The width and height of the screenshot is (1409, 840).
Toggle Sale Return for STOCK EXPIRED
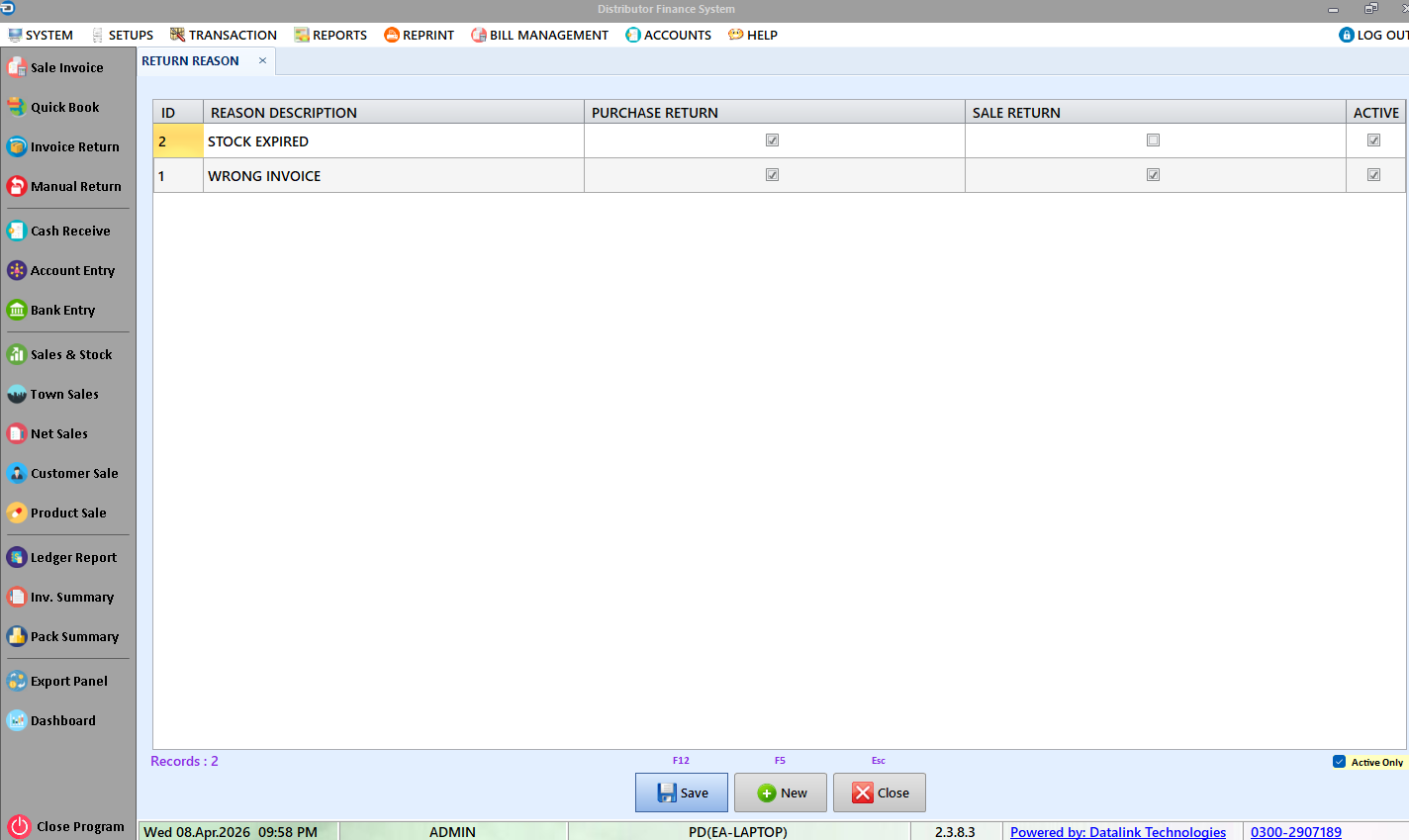click(x=1154, y=140)
